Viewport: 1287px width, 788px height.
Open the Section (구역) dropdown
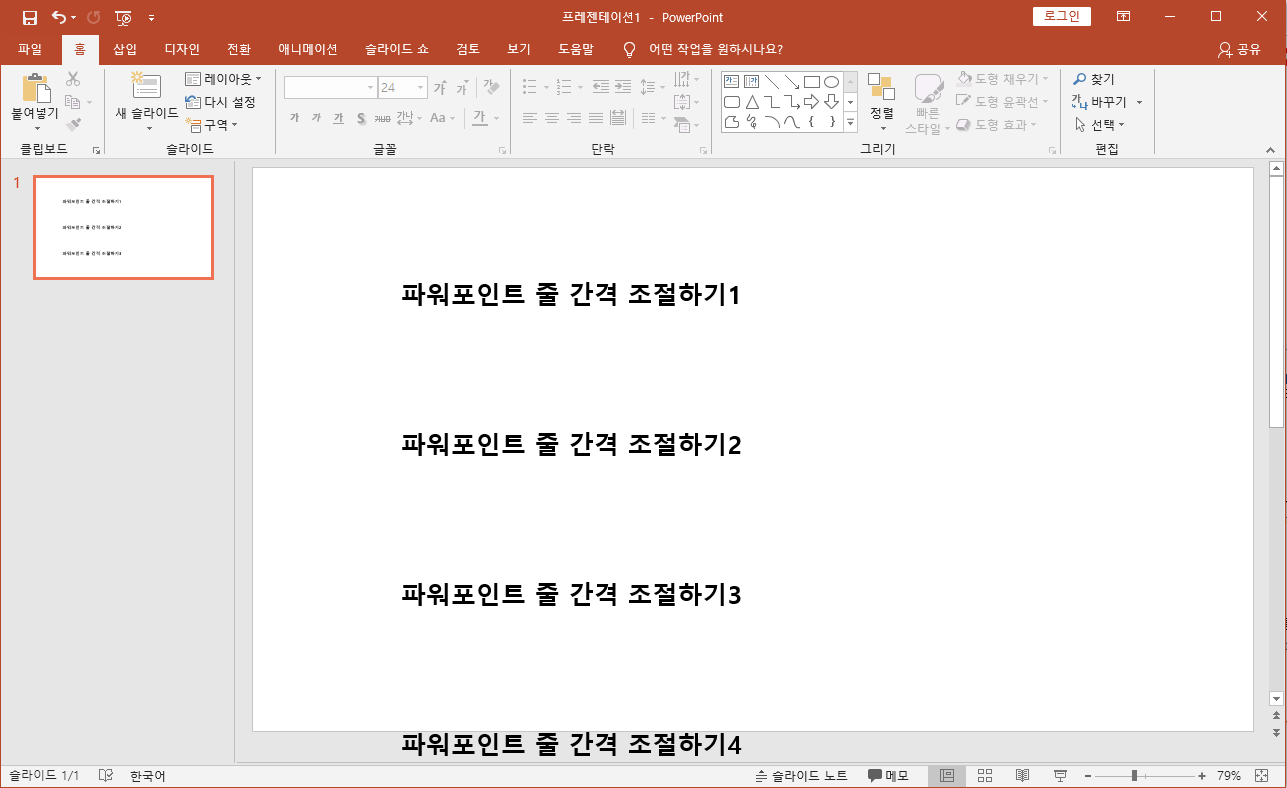coord(212,125)
